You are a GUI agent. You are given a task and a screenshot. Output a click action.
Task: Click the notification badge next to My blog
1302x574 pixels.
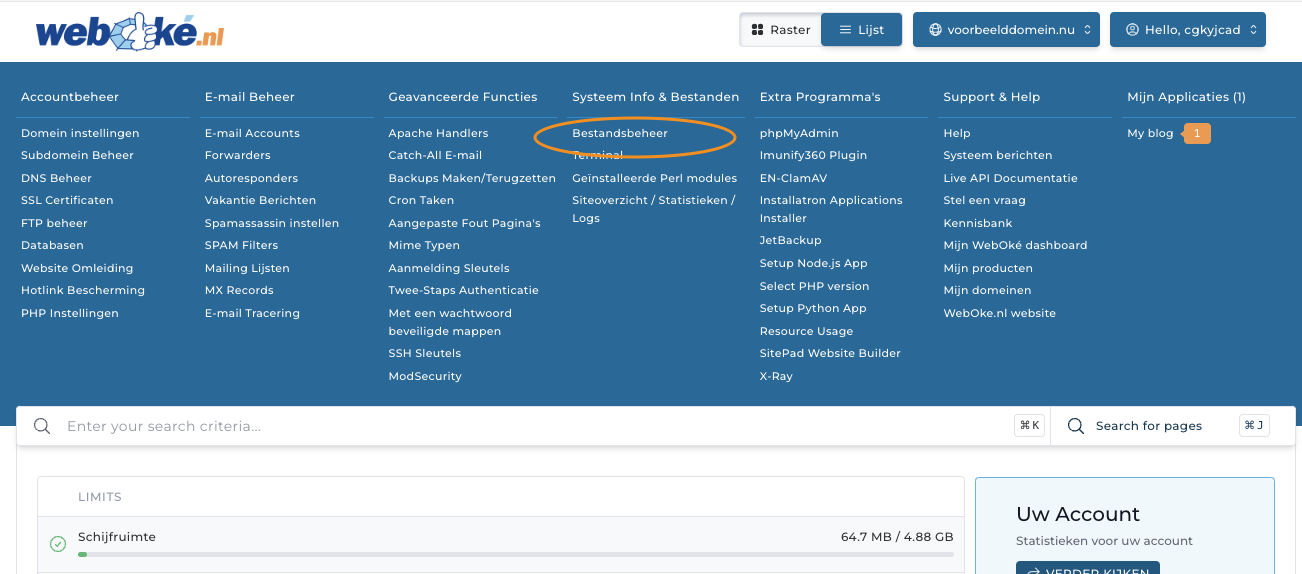1197,133
